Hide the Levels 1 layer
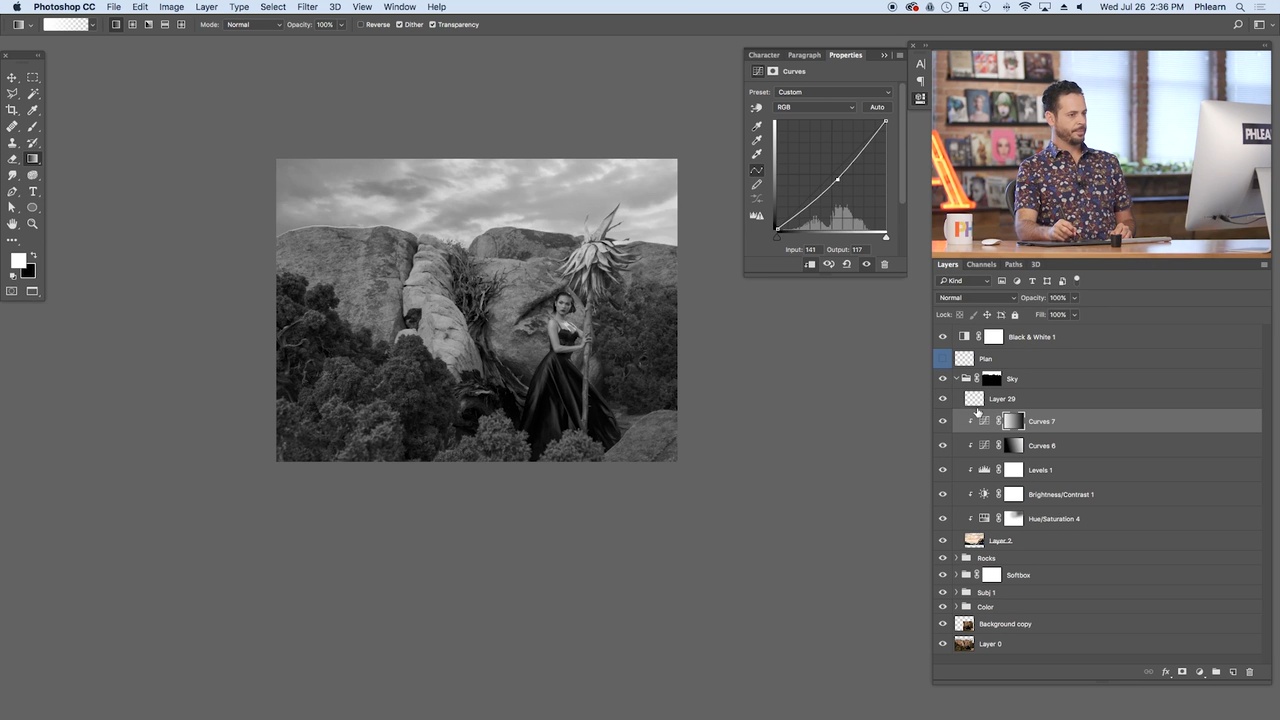 942,470
